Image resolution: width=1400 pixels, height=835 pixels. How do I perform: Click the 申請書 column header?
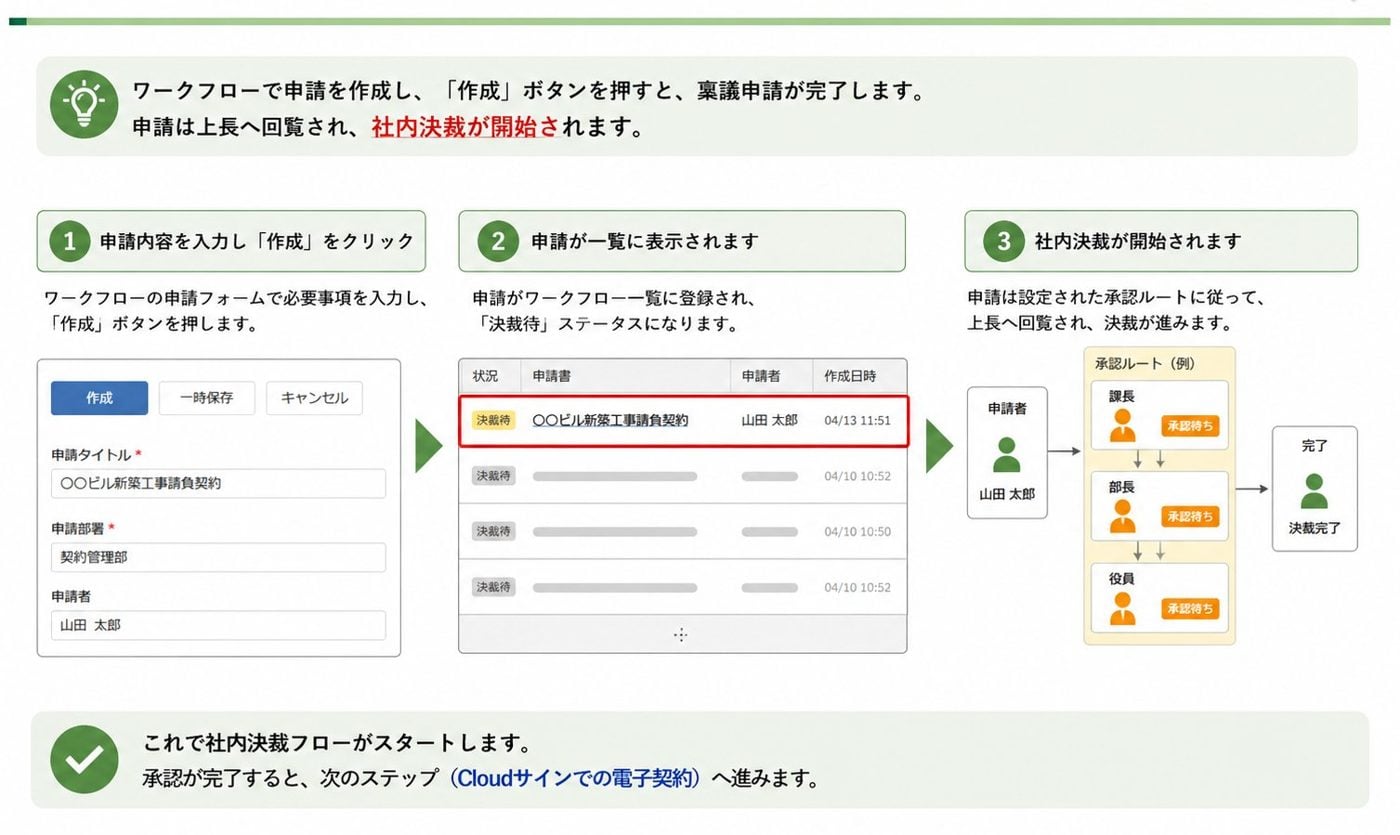pos(552,377)
